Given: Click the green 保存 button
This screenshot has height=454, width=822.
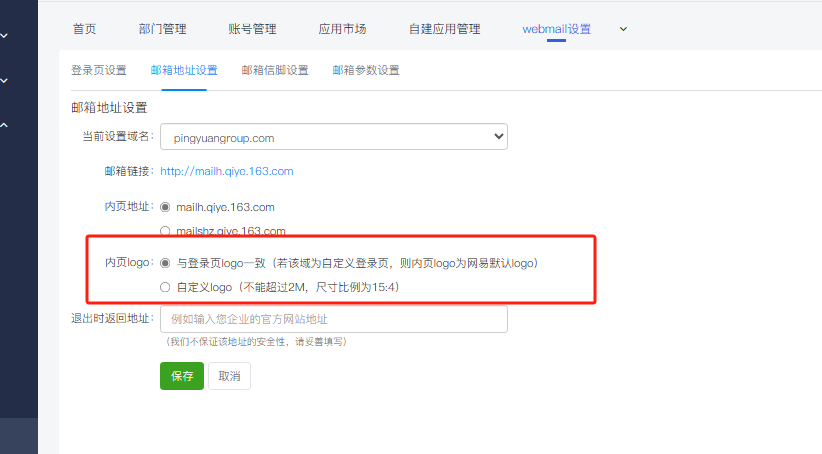Looking at the screenshot, I should coord(182,376).
